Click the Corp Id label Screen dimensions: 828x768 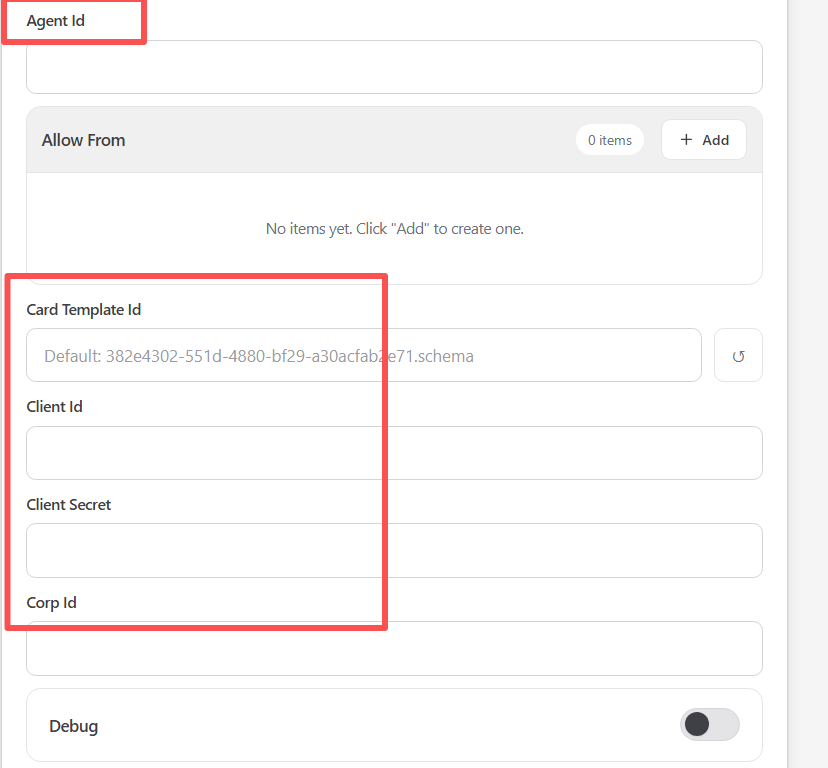click(51, 603)
